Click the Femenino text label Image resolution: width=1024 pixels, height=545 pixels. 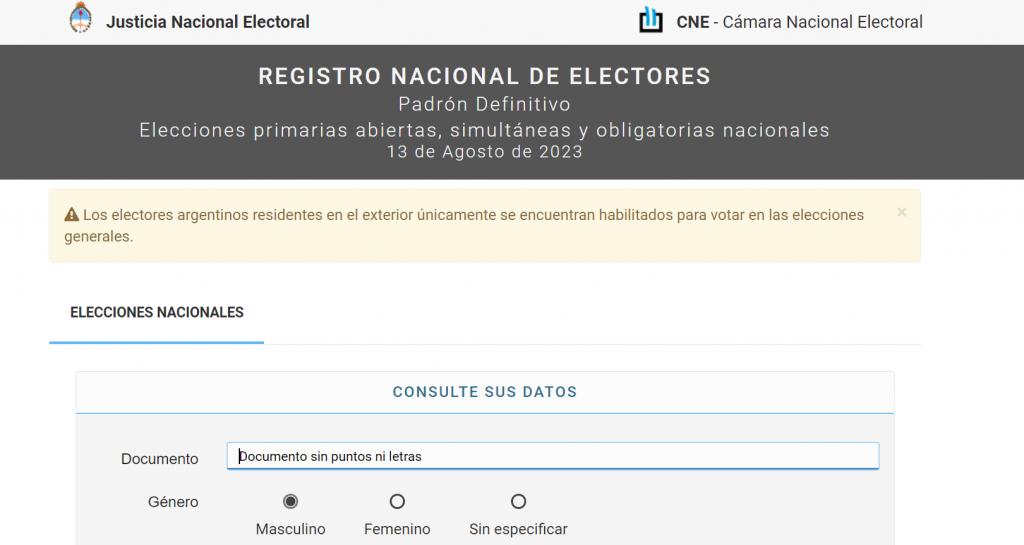click(x=397, y=529)
